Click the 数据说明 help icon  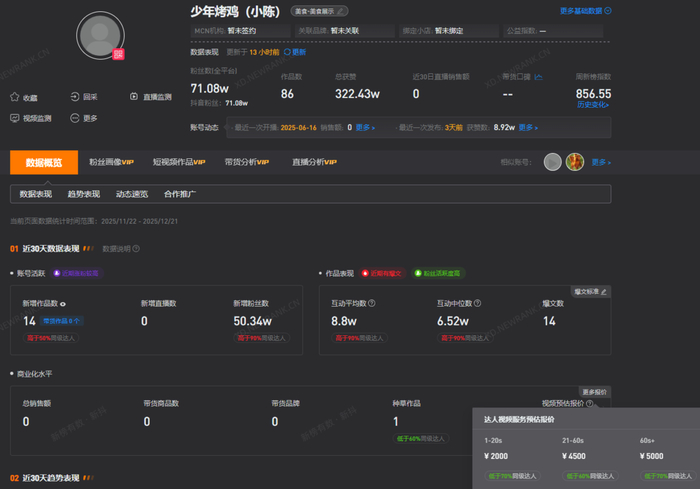point(136,249)
